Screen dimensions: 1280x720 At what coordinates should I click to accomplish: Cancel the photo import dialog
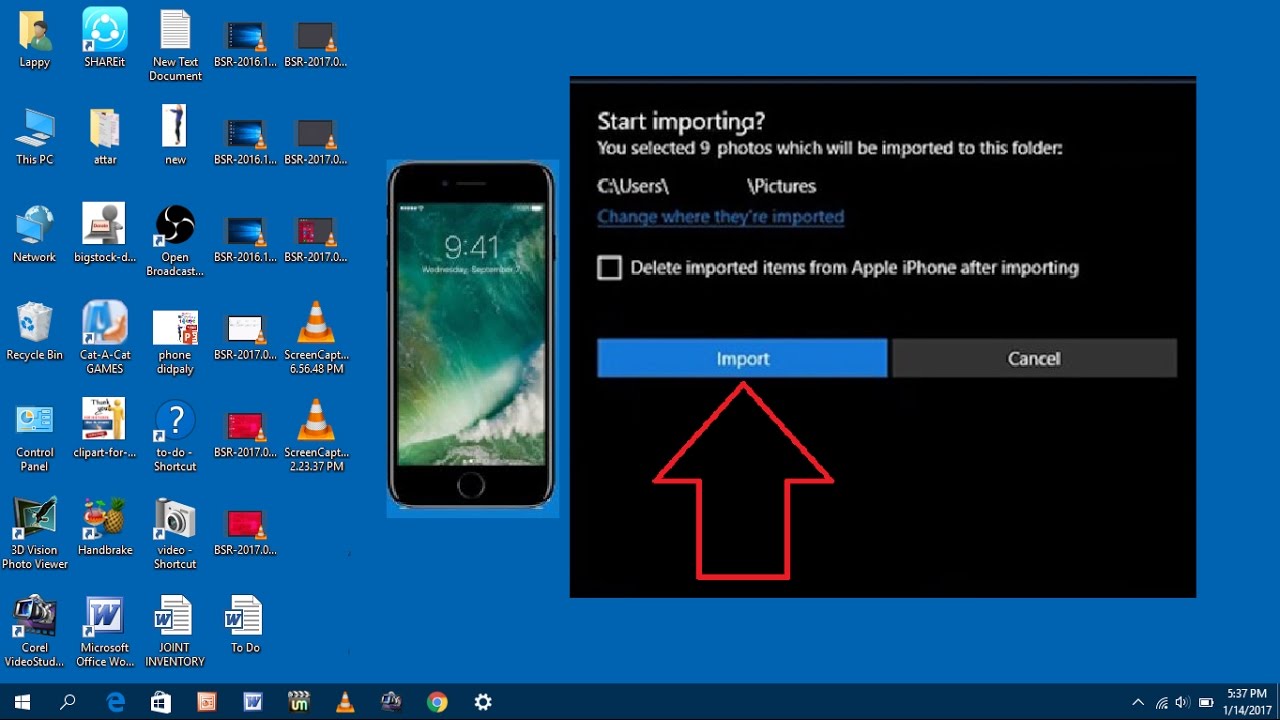point(1034,358)
